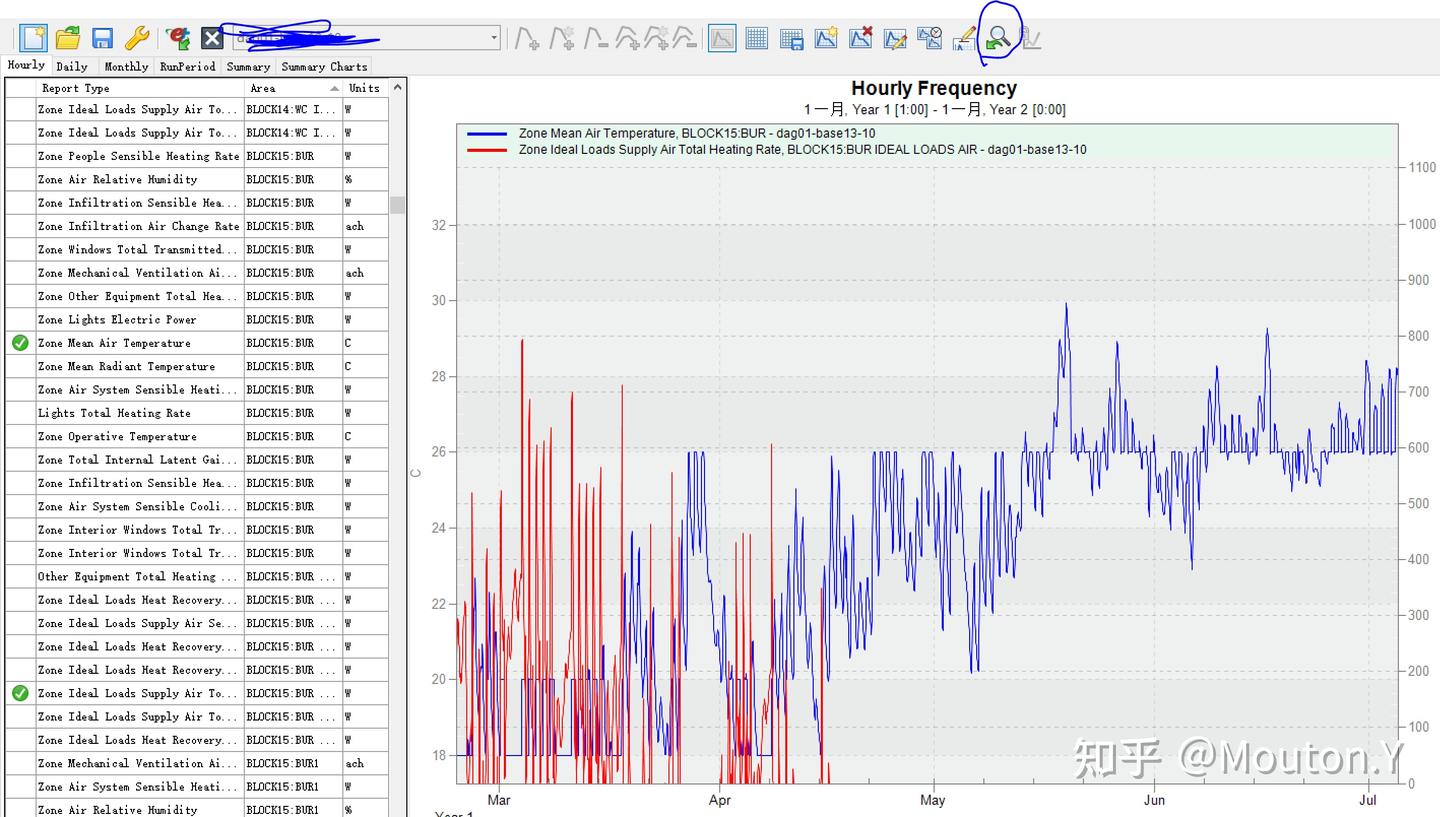The height and width of the screenshot is (817, 1440).
Task: Click the delete chart icon with red X
Action: click(860, 38)
